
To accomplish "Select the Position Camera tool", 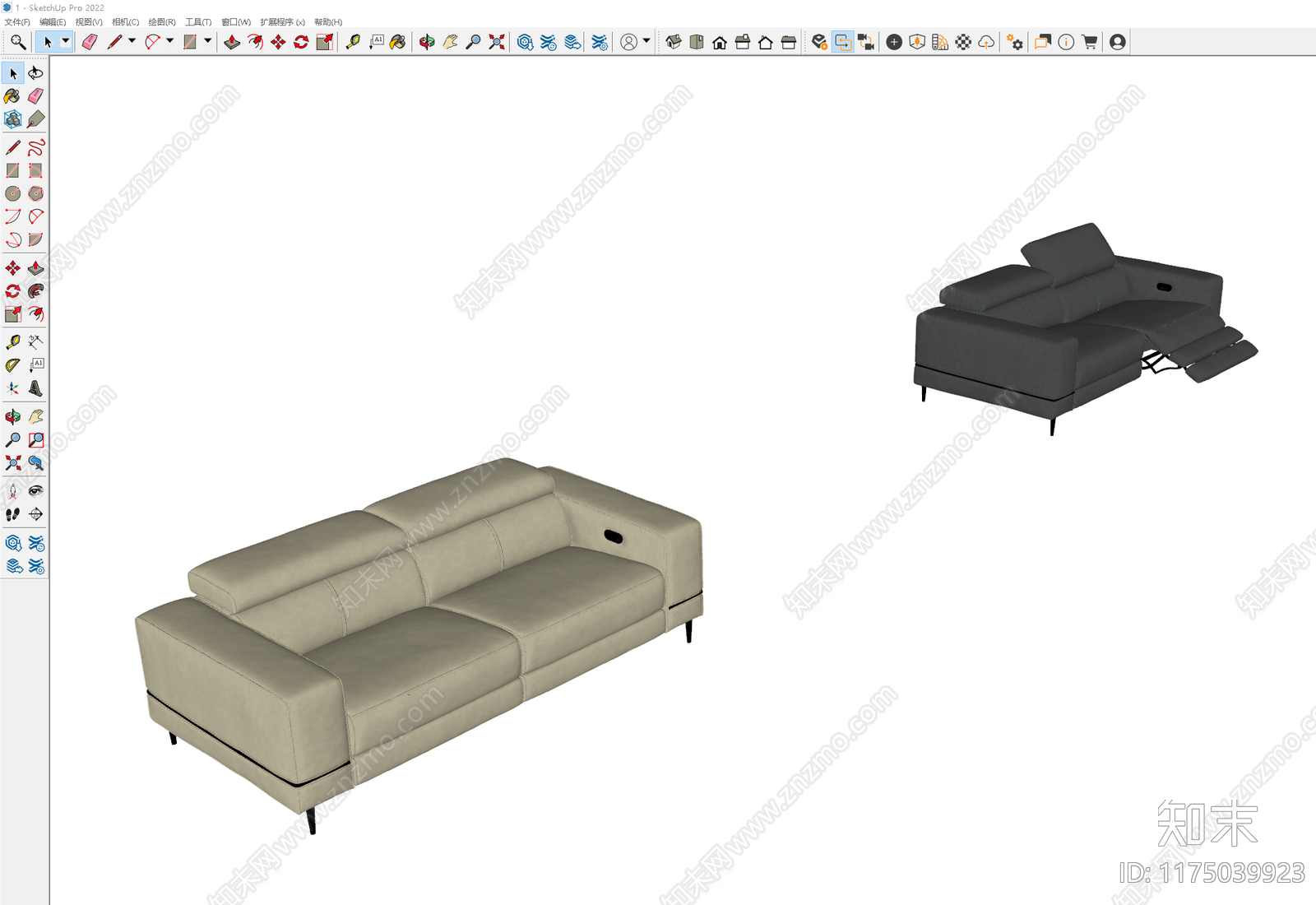I will tap(12, 491).
